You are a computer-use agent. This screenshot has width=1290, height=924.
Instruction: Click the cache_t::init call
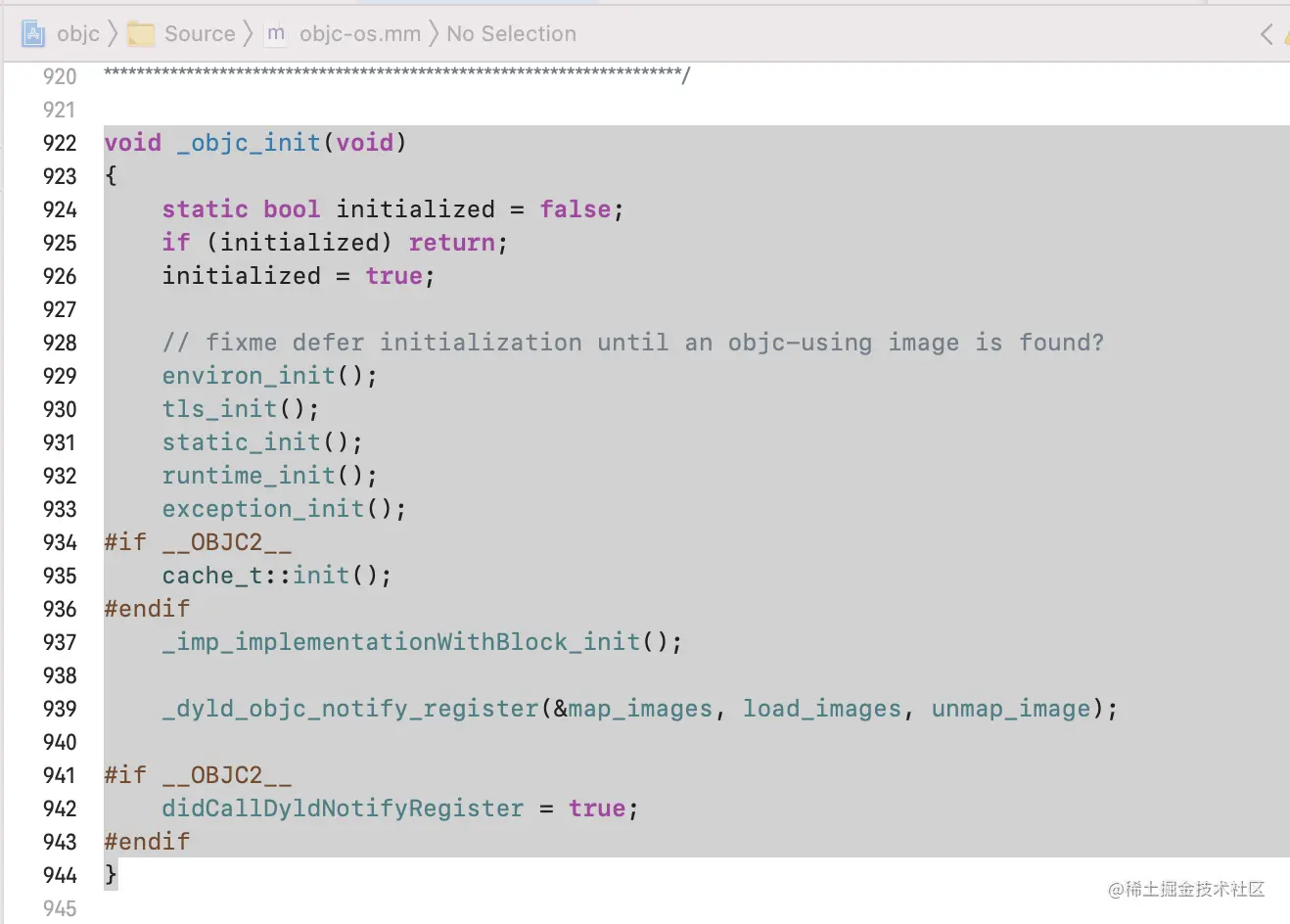point(277,576)
